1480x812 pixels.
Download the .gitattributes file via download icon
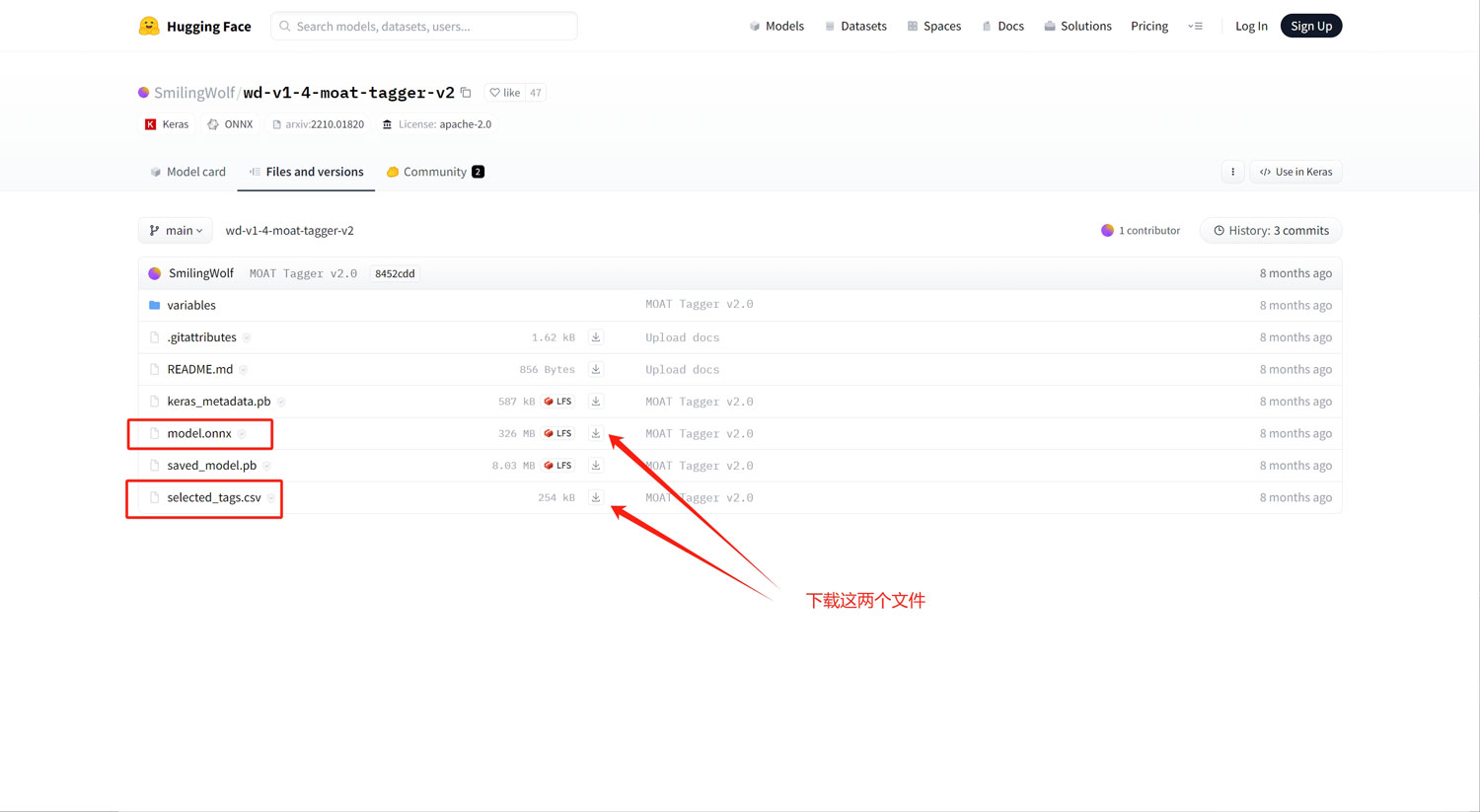point(596,337)
